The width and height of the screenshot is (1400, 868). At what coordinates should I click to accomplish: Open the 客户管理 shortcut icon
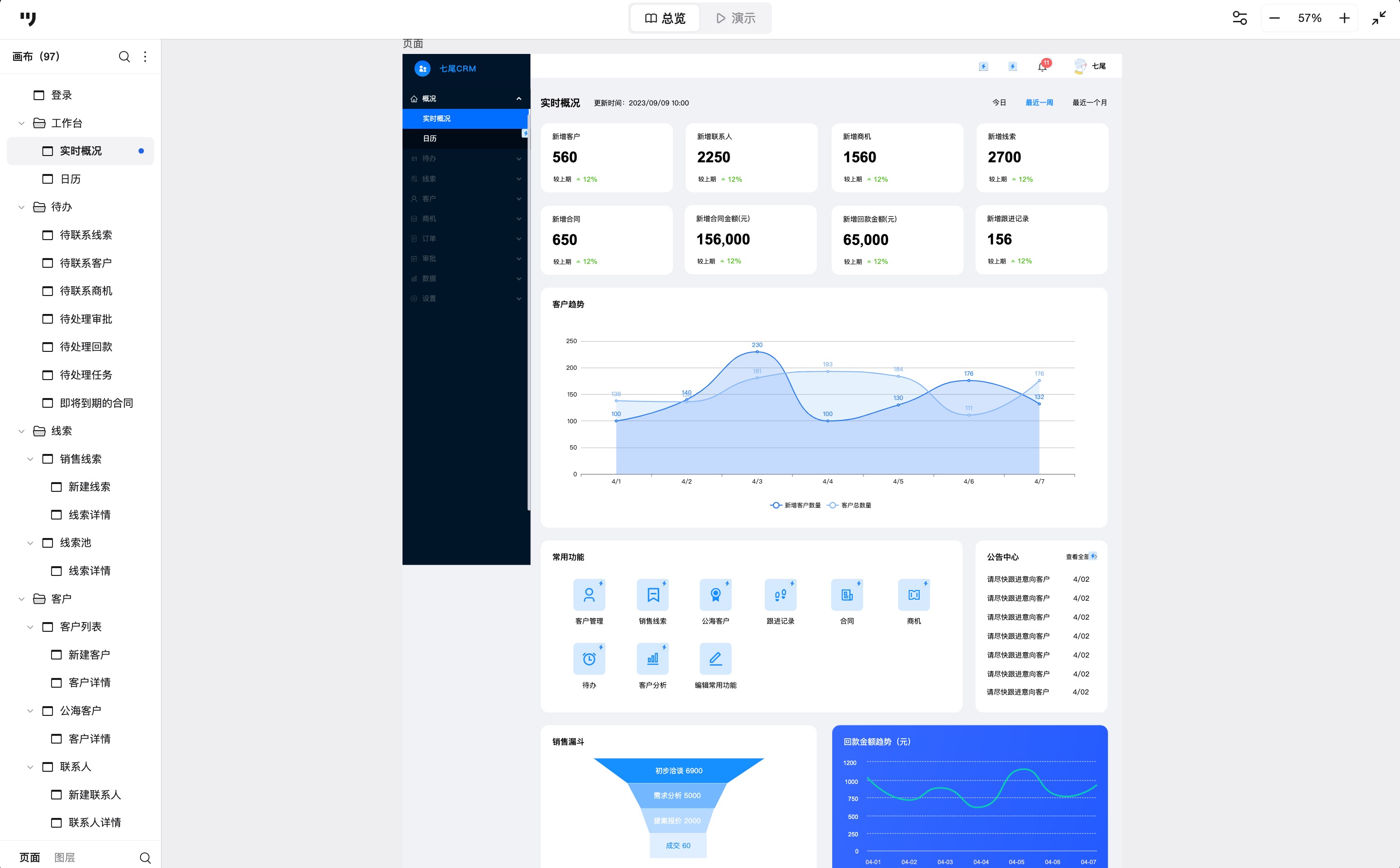click(x=589, y=595)
